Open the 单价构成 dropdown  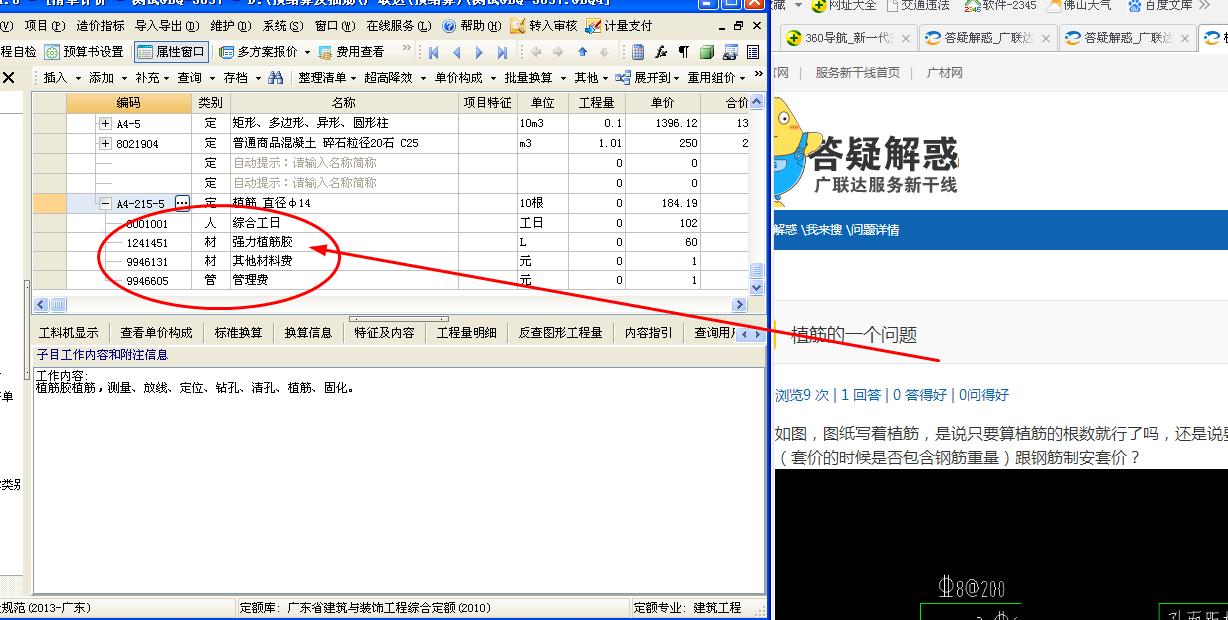point(464,77)
